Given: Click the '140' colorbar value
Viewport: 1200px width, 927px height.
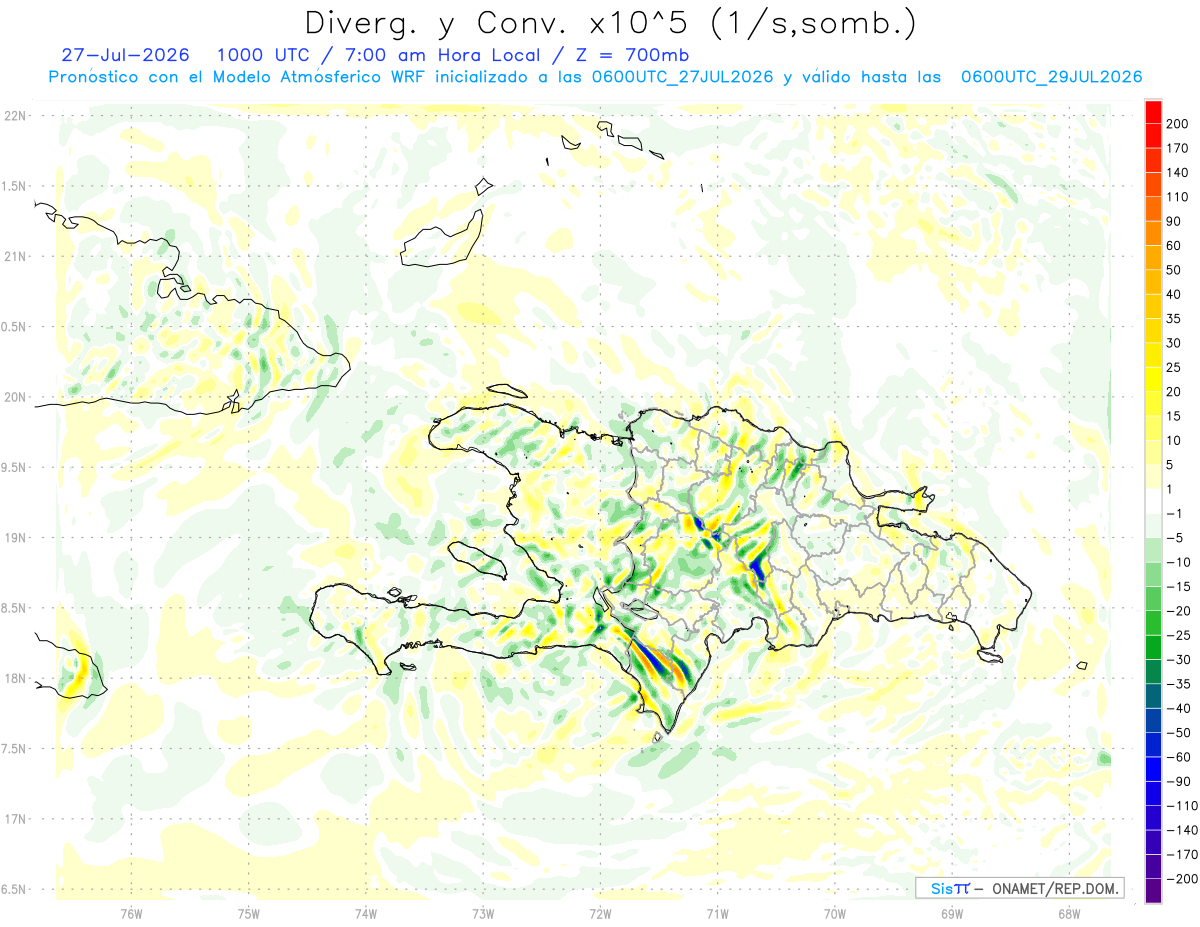Looking at the screenshot, I should (1178, 173).
